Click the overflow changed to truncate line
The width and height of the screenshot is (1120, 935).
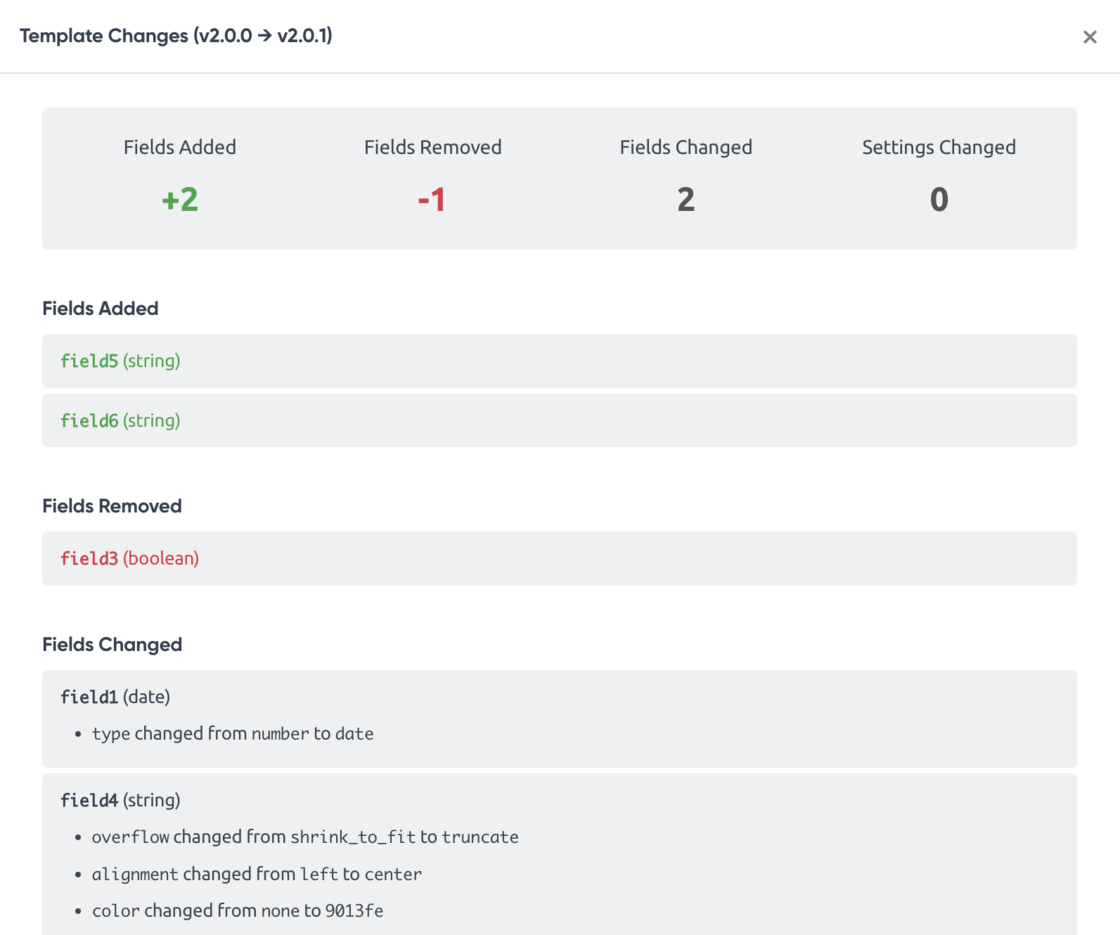[x=305, y=837]
